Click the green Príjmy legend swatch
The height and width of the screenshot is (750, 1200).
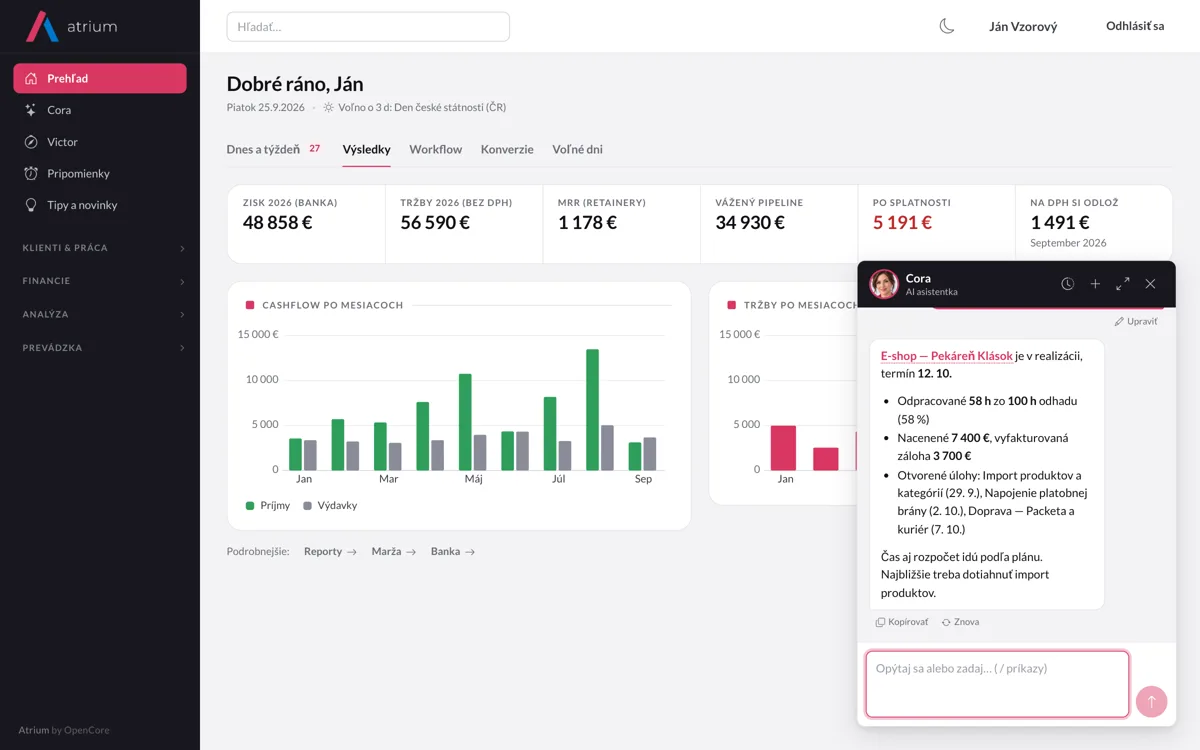(250, 506)
